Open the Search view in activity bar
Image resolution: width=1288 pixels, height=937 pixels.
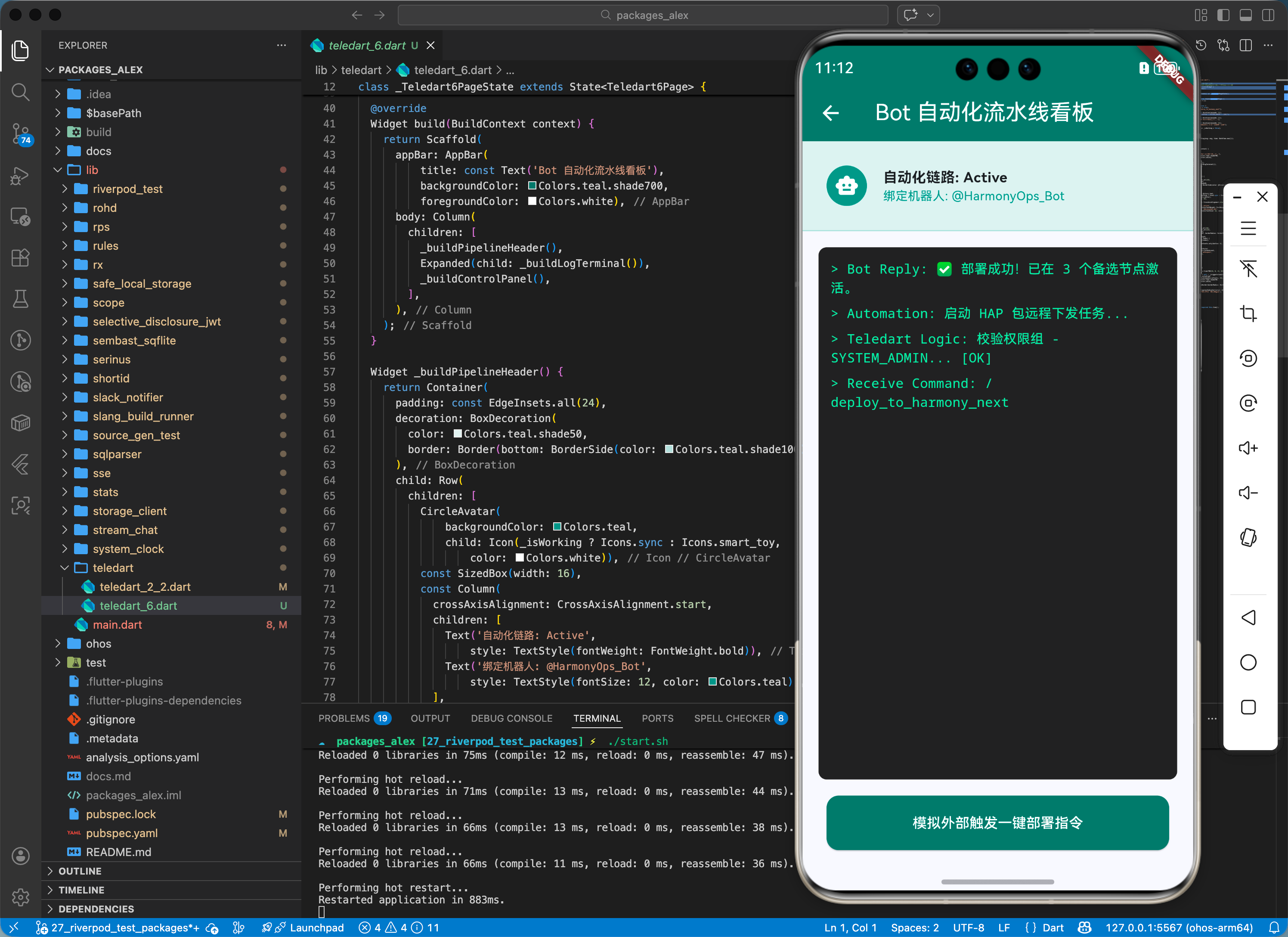(x=20, y=92)
